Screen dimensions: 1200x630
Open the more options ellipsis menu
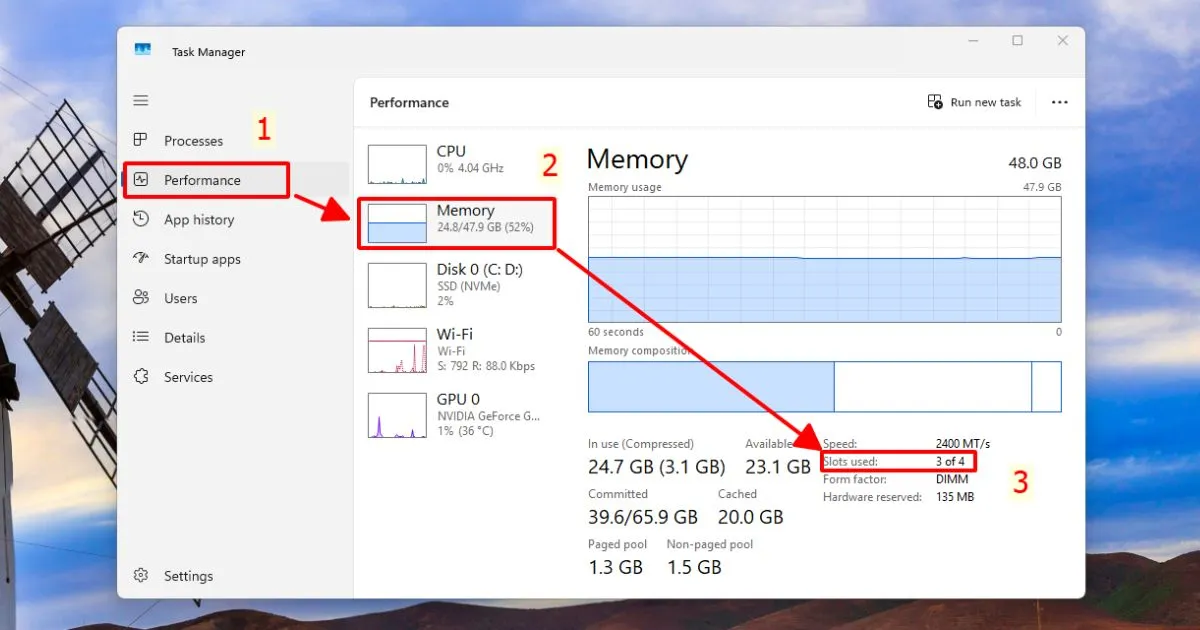(x=1059, y=101)
